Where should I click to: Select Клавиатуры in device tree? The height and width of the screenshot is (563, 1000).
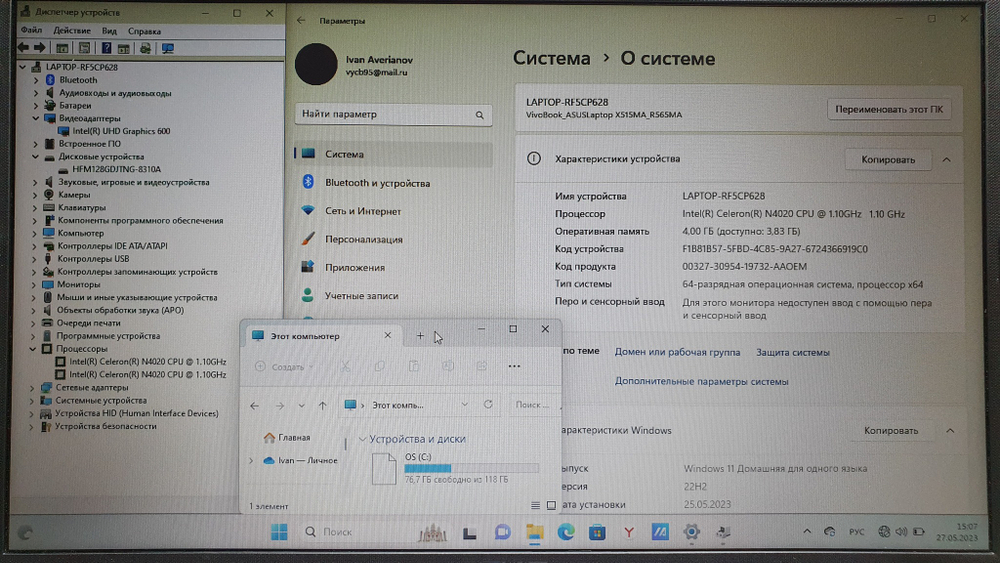[x=82, y=207]
